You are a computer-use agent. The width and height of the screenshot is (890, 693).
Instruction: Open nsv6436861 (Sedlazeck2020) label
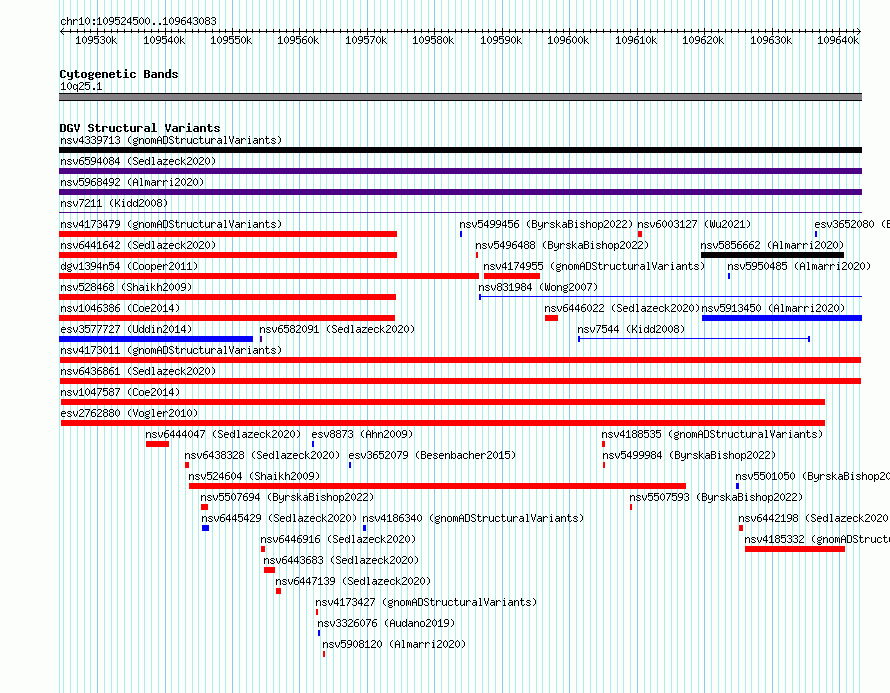138,371
